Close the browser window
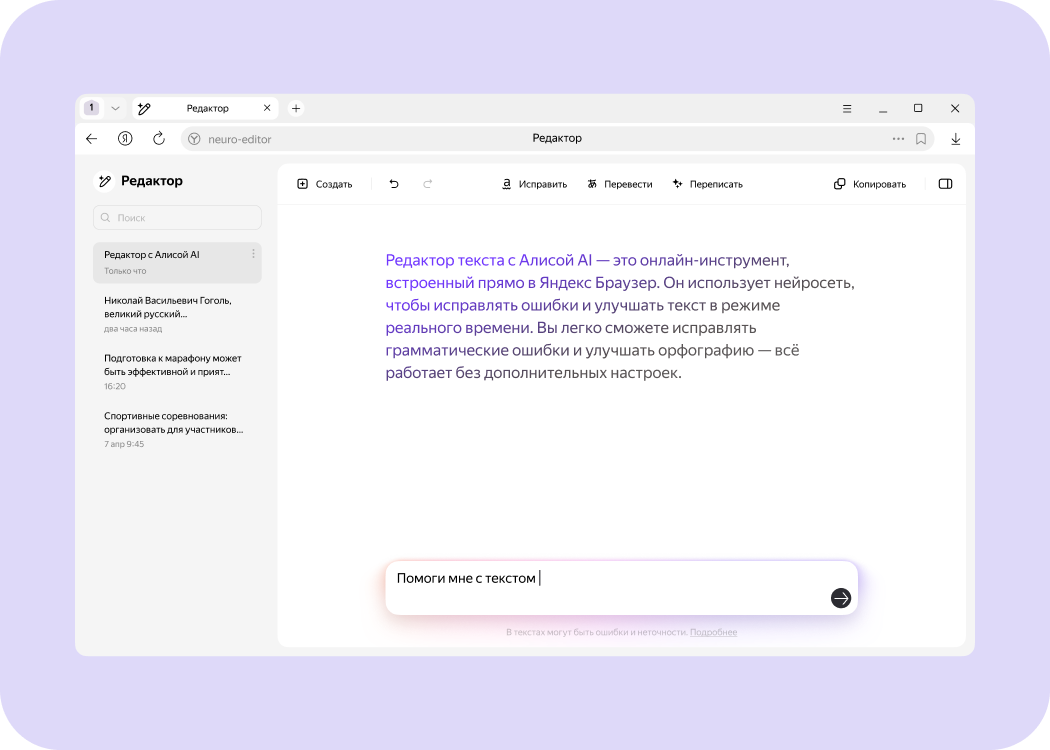The image size is (1050, 750). tap(955, 108)
